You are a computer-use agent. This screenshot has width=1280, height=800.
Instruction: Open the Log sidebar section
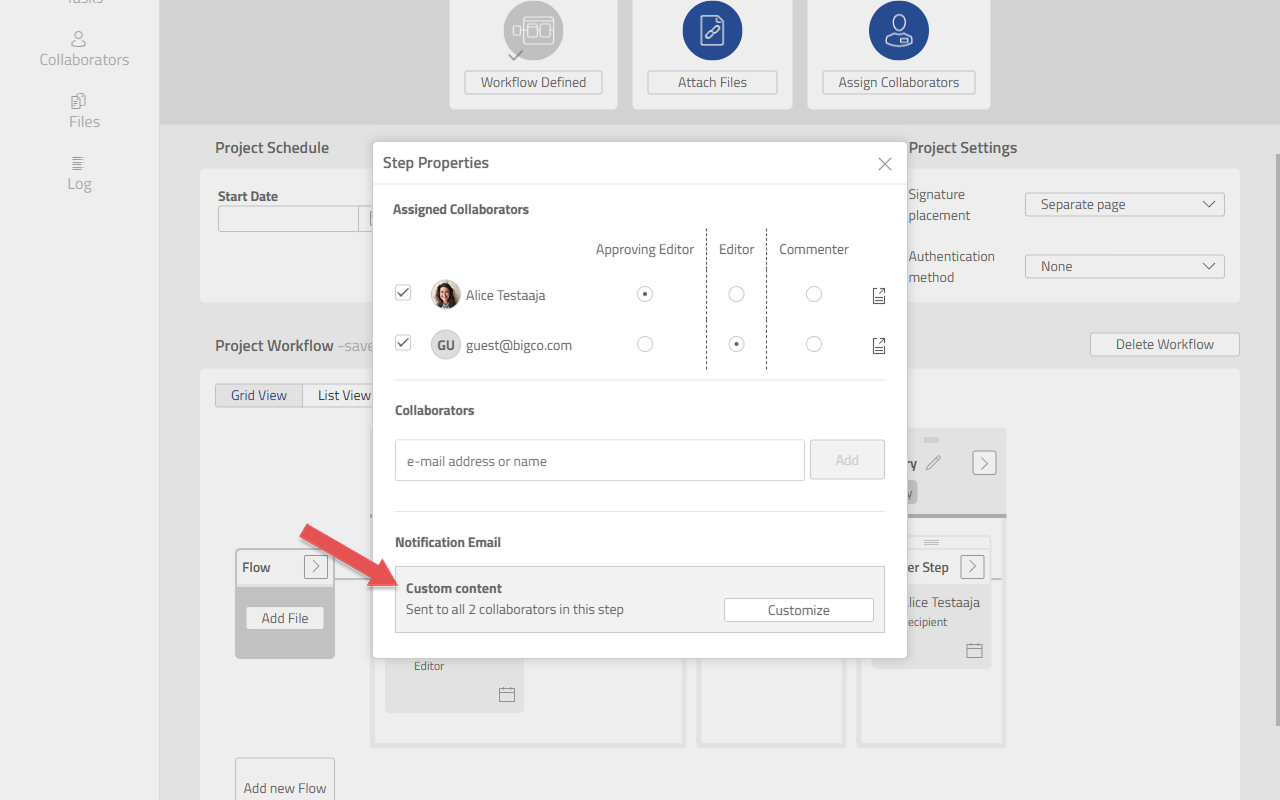(x=79, y=173)
